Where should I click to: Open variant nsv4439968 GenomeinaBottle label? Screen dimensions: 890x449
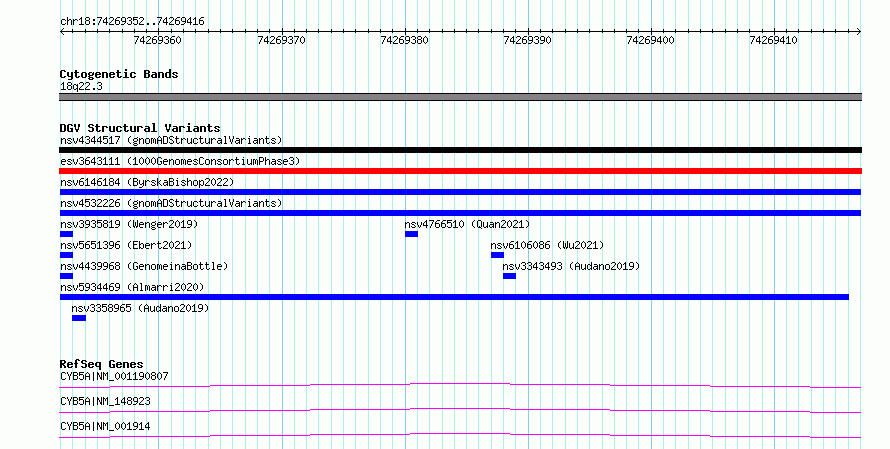[x=144, y=266]
